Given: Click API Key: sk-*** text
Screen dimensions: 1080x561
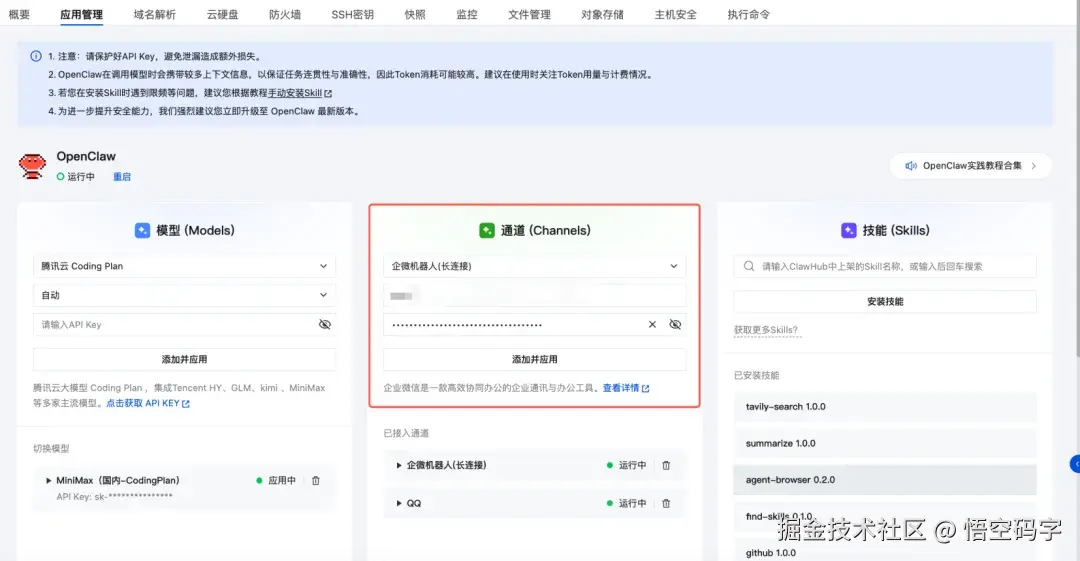Looking at the screenshot, I should point(114,496).
